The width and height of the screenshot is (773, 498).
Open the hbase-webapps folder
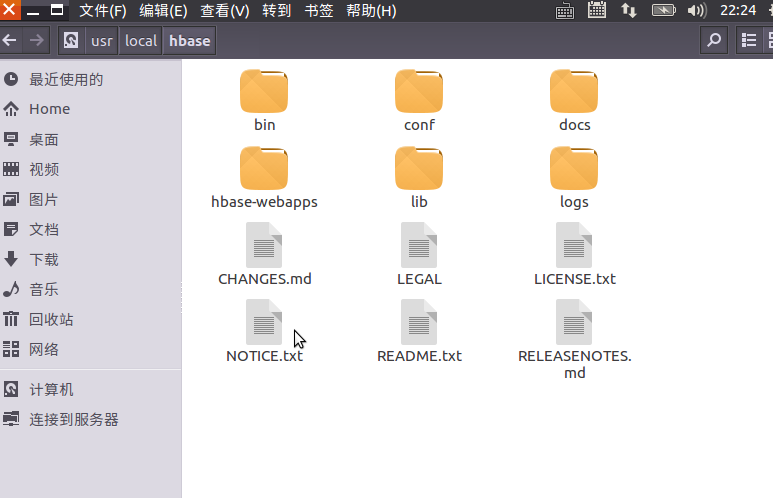tap(264, 169)
